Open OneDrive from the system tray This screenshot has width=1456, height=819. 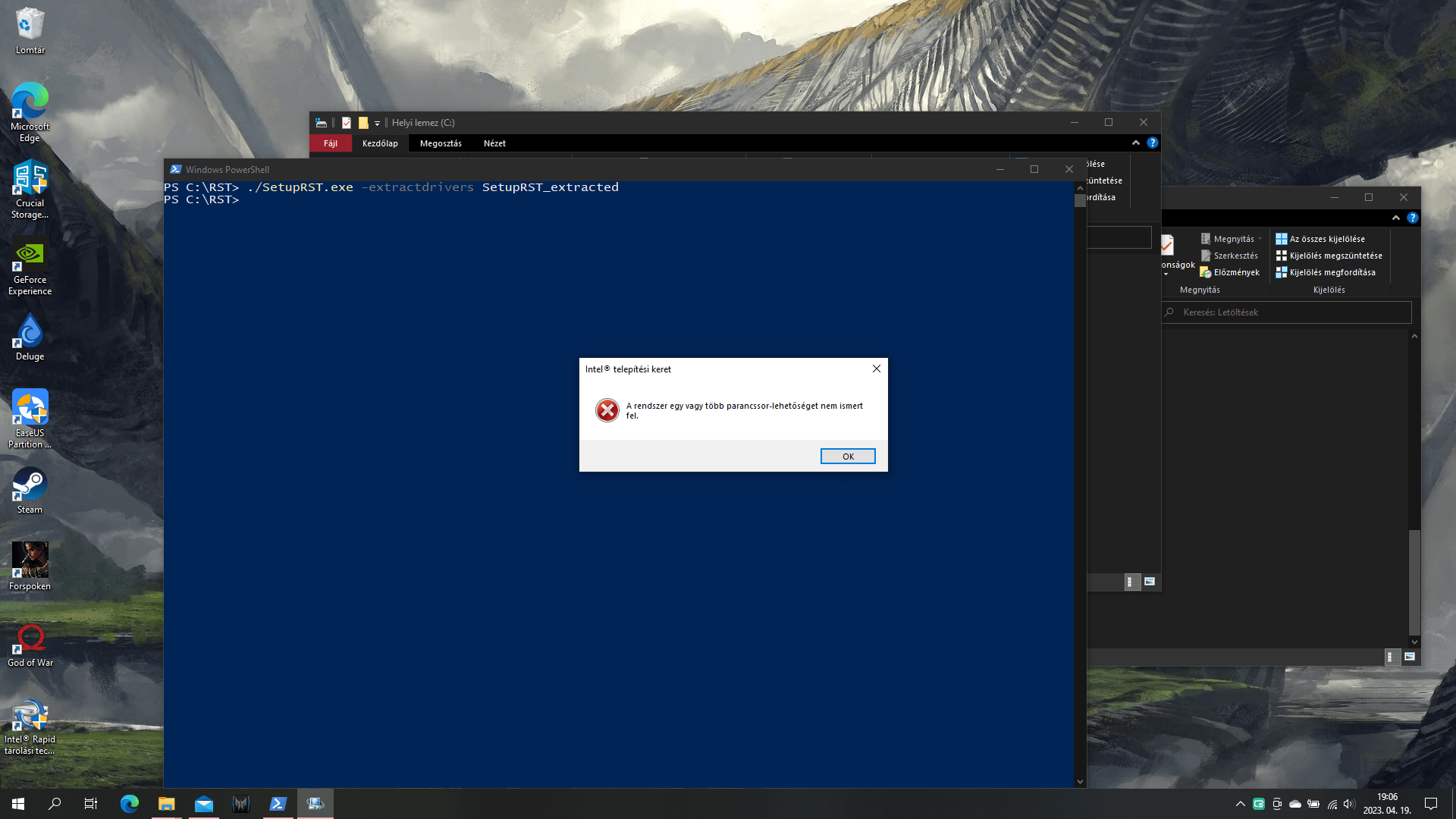pyautogui.click(x=1295, y=804)
